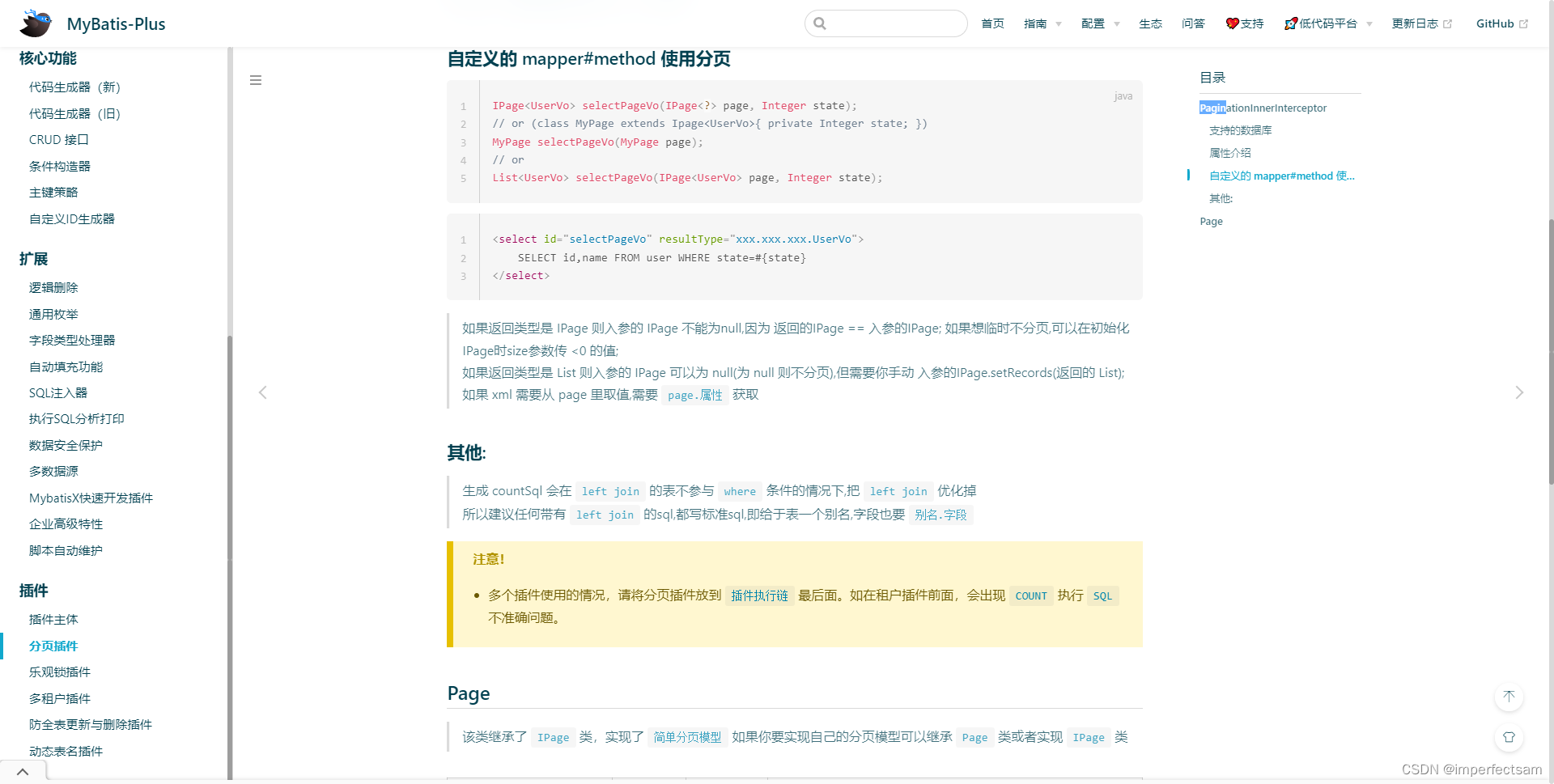Open 多数据源 in sidebar
The image size is (1554, 784).
pos(53,472)
